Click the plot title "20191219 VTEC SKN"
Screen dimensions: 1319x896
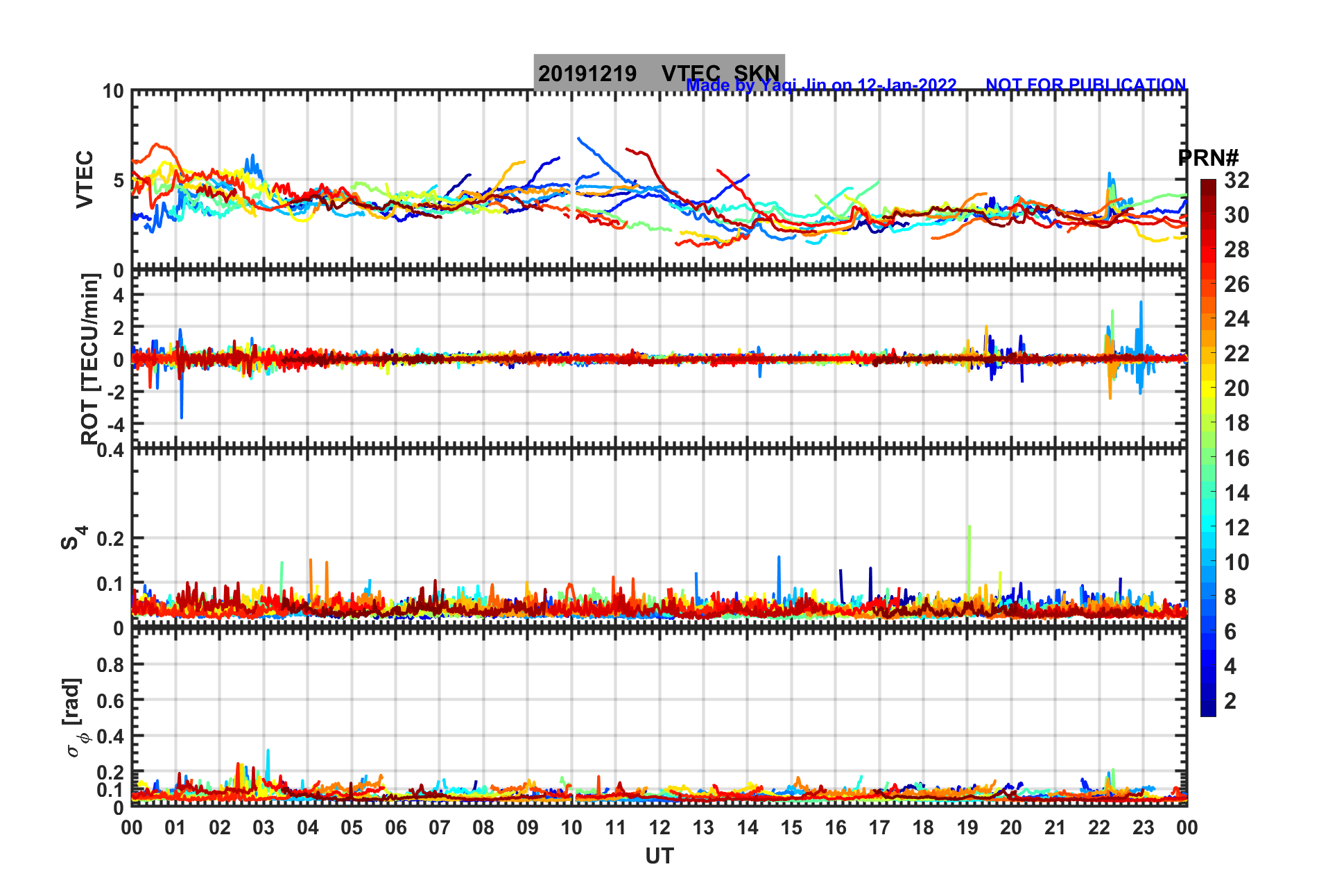tap(659, 73)
